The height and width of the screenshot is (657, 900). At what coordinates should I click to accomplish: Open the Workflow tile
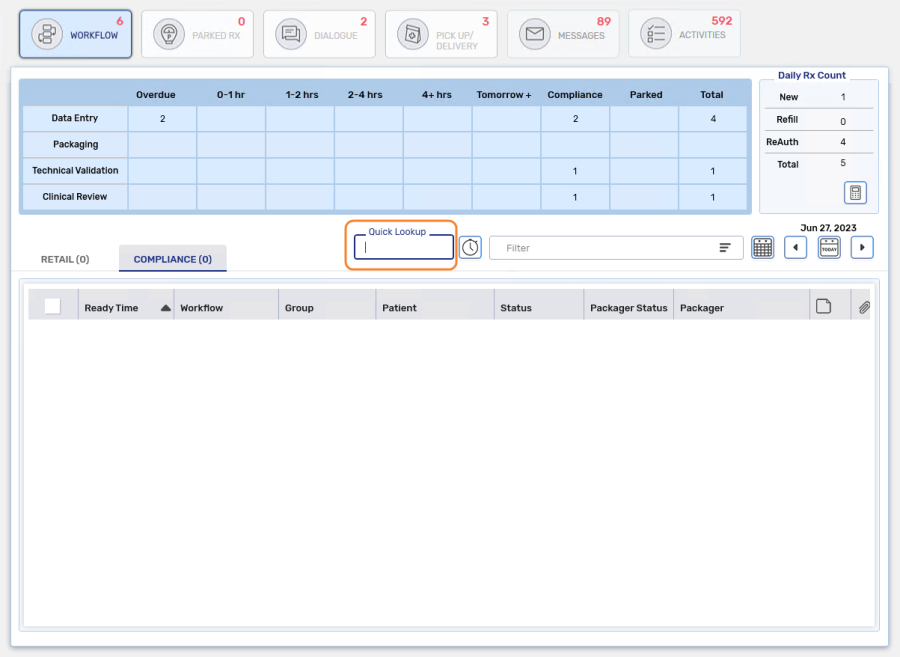[75, 35]
